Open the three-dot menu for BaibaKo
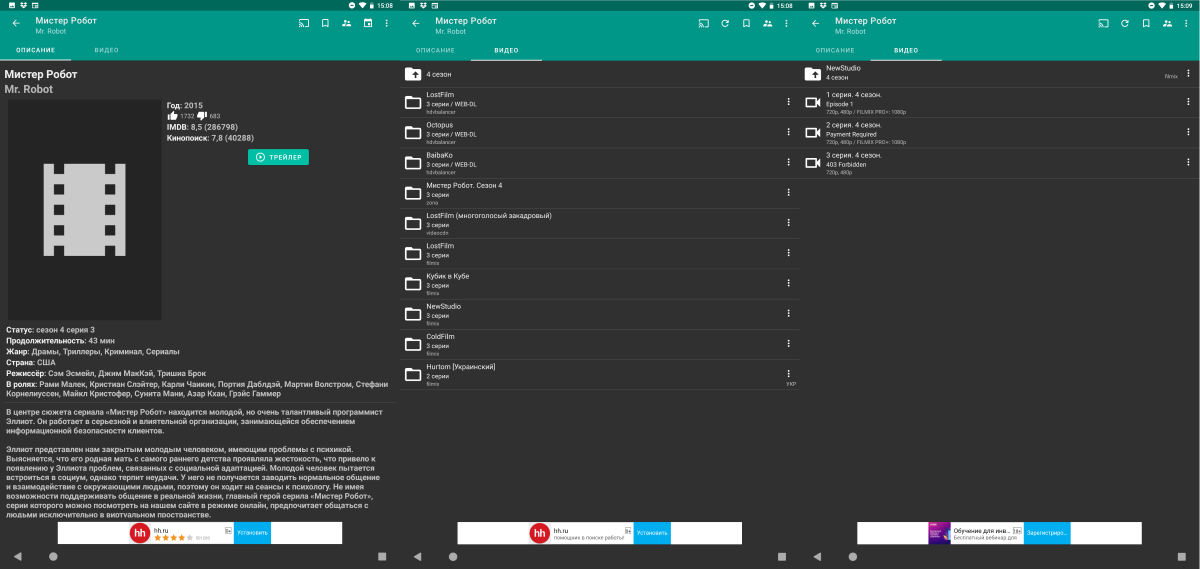The width and height of the screenshot is (1200, 569). point(788,161)
